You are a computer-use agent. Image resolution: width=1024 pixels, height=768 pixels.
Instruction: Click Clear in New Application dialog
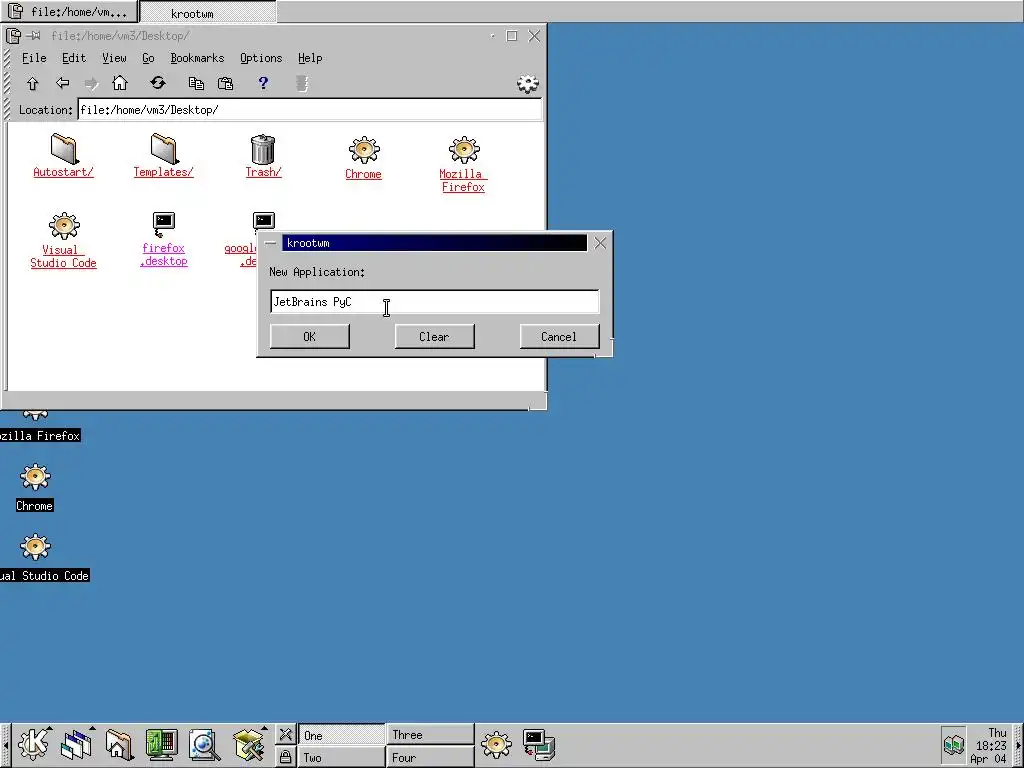(434, 337)
